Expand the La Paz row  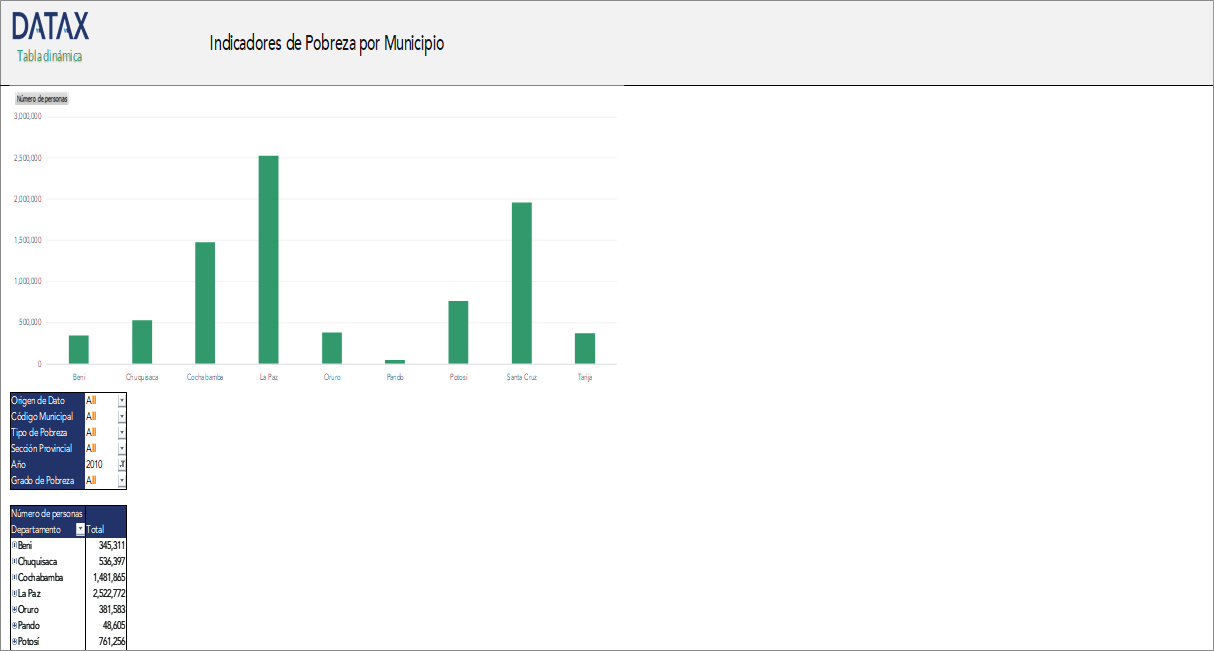point(14,593)
